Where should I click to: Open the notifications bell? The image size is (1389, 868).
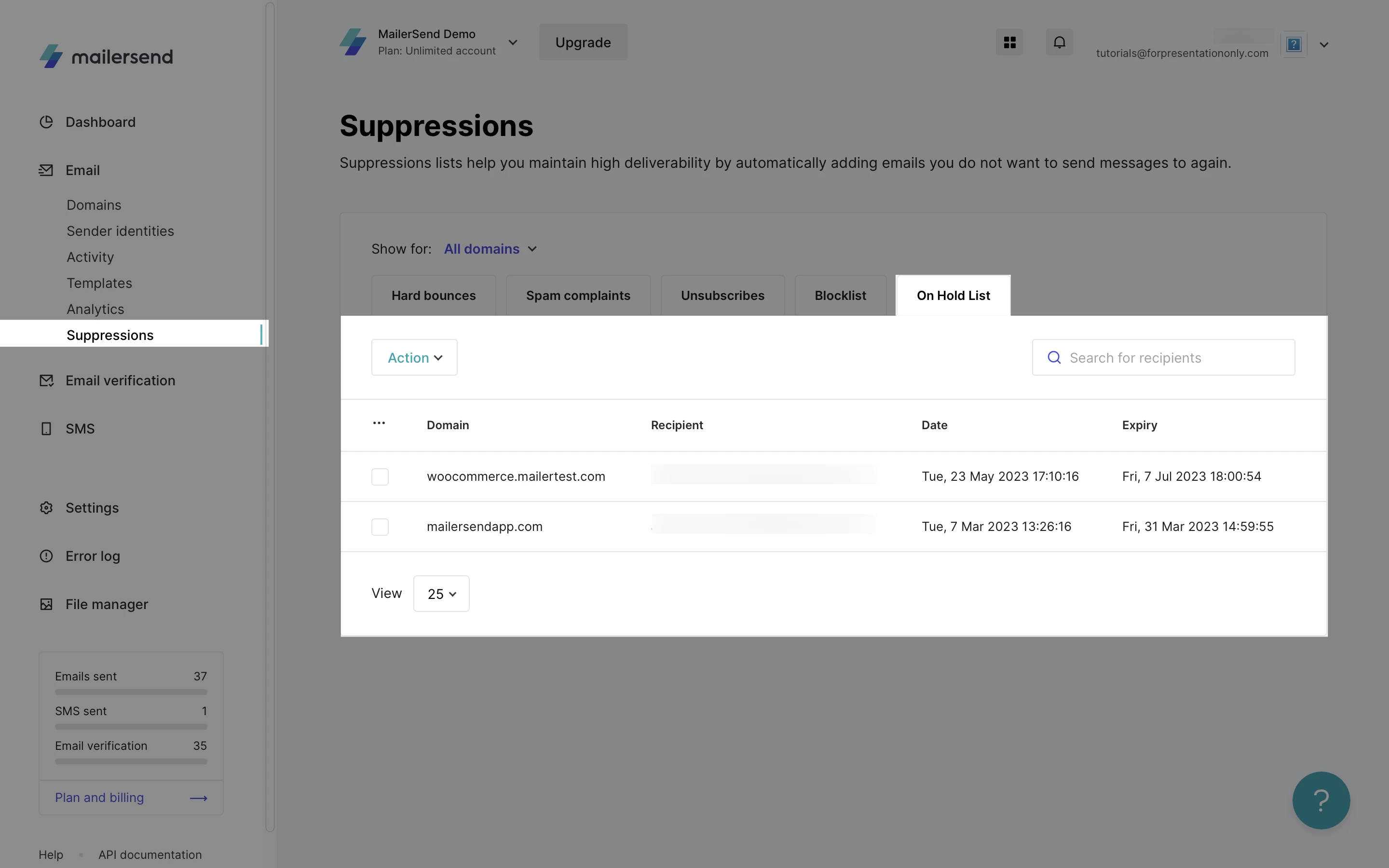click(1059, 42)
